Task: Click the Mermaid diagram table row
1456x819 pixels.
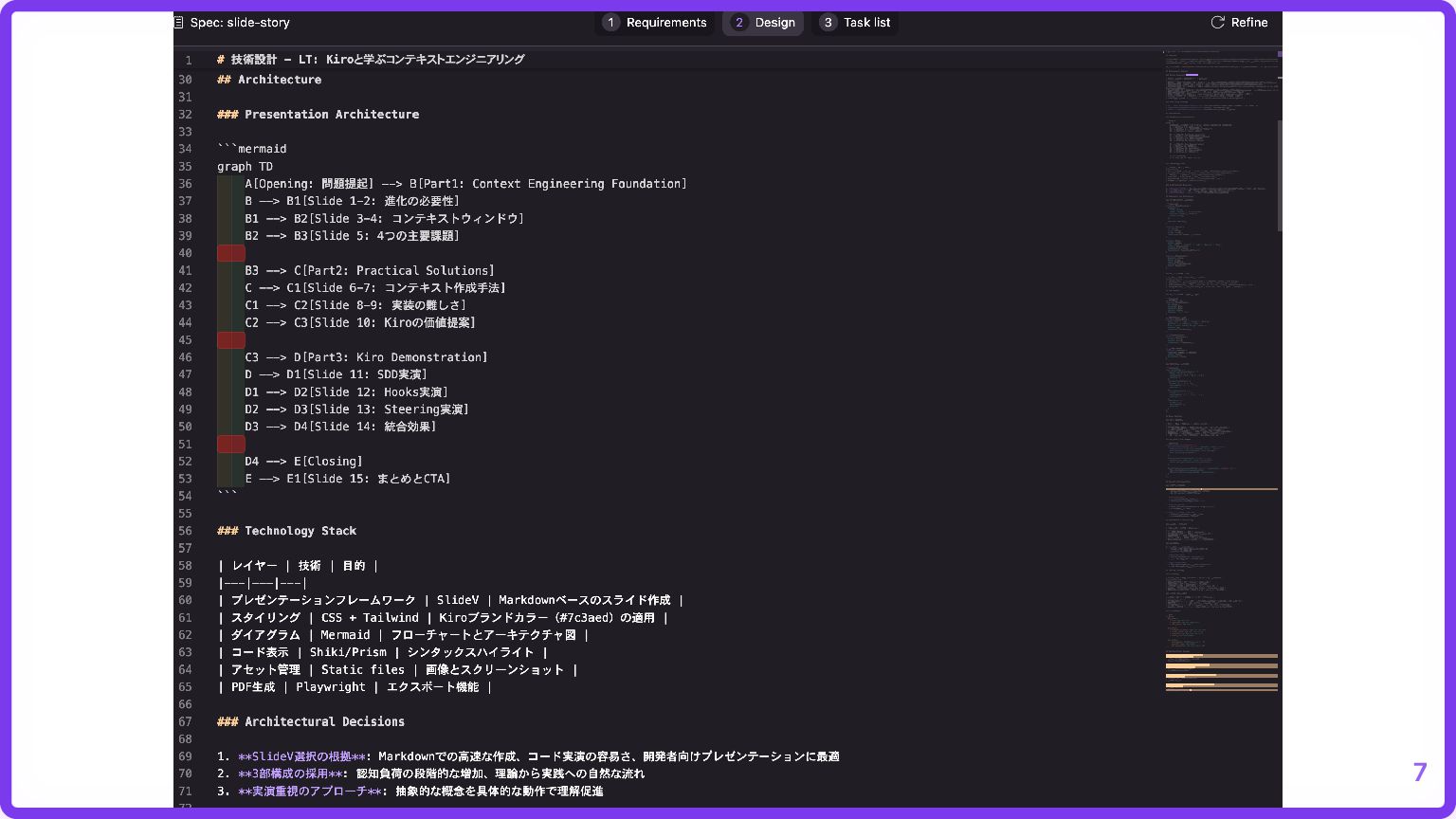Action: pos(403,635)
